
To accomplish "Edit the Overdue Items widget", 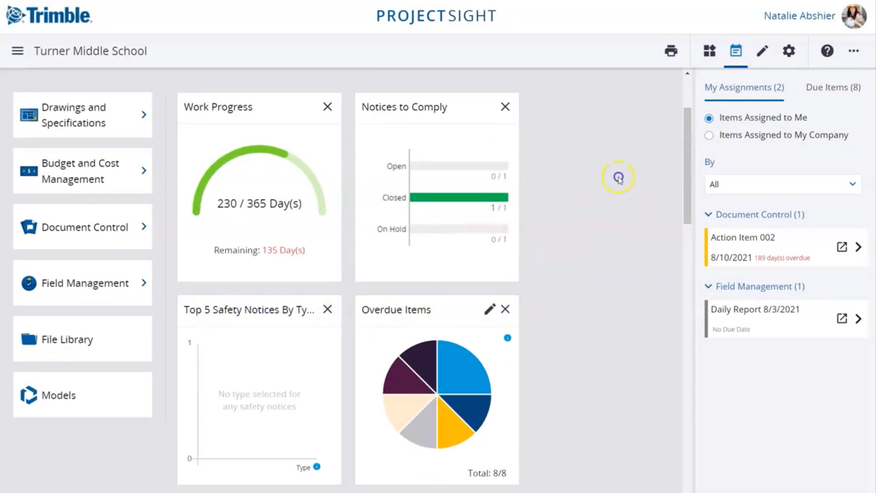I will pyautogui.click(x=489, y=309).
